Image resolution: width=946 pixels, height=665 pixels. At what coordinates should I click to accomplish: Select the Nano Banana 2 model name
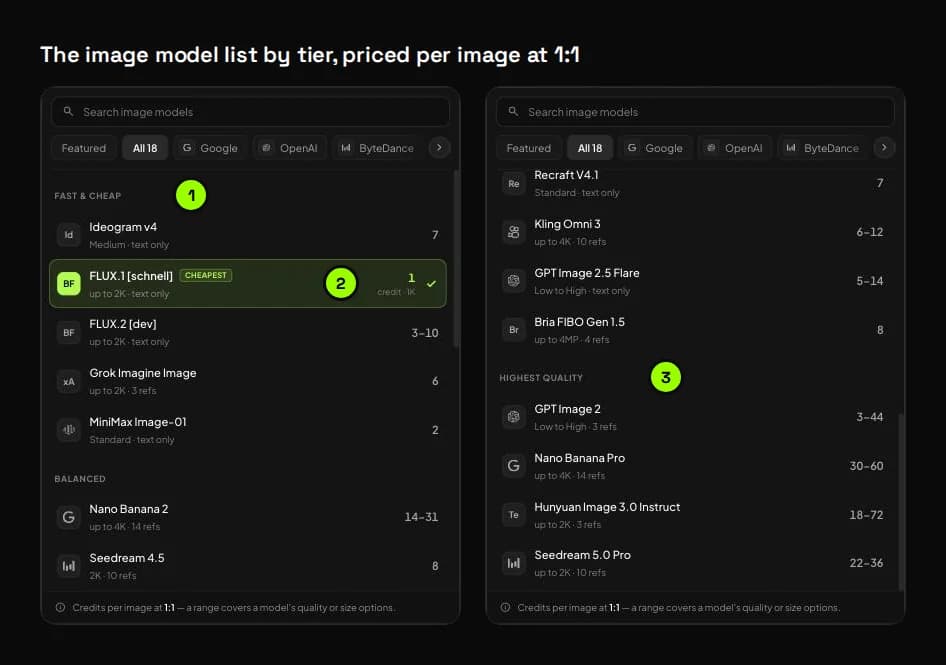(129, 509)
